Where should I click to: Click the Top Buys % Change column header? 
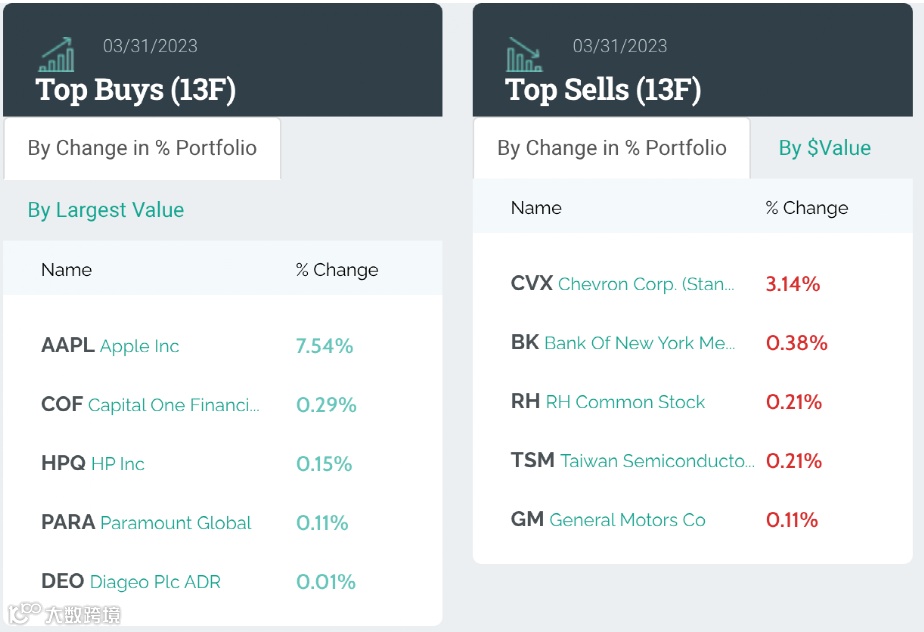(337, 269)
